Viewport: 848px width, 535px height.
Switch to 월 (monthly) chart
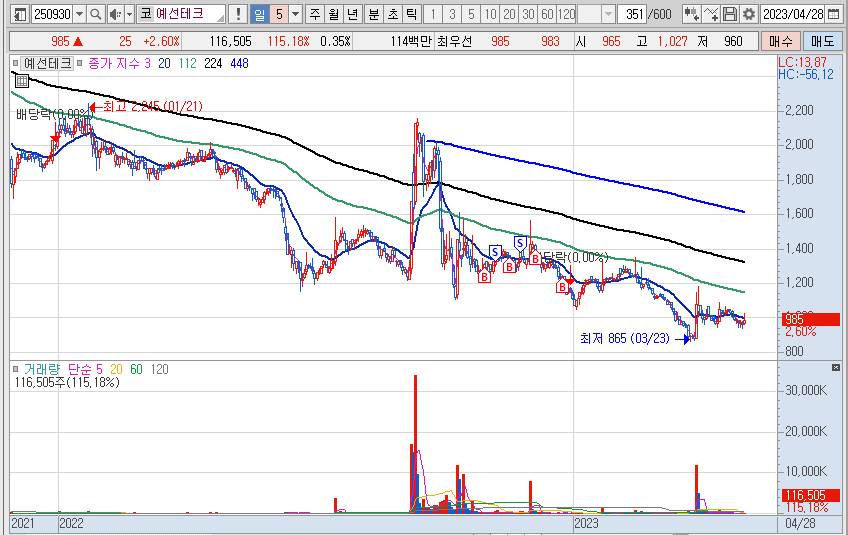point(334,14)
